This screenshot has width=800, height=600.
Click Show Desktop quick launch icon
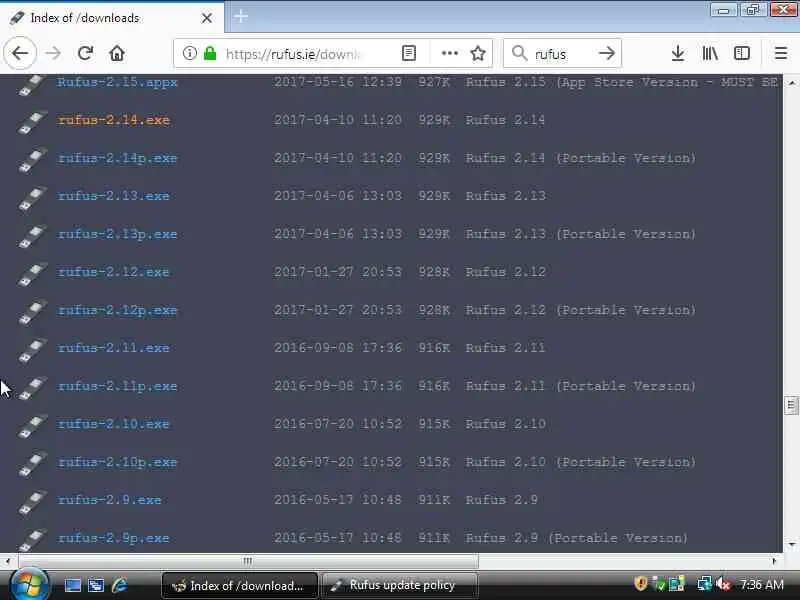[72, 585]
